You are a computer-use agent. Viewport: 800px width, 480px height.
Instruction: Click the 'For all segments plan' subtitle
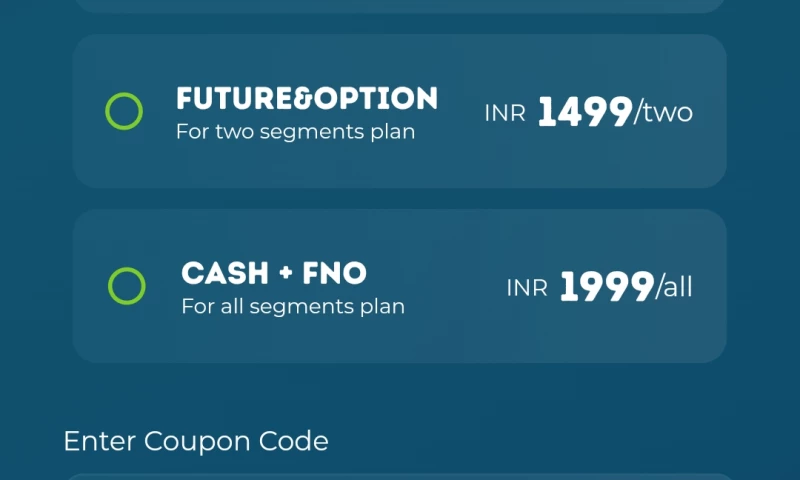[x=293, y=306]
